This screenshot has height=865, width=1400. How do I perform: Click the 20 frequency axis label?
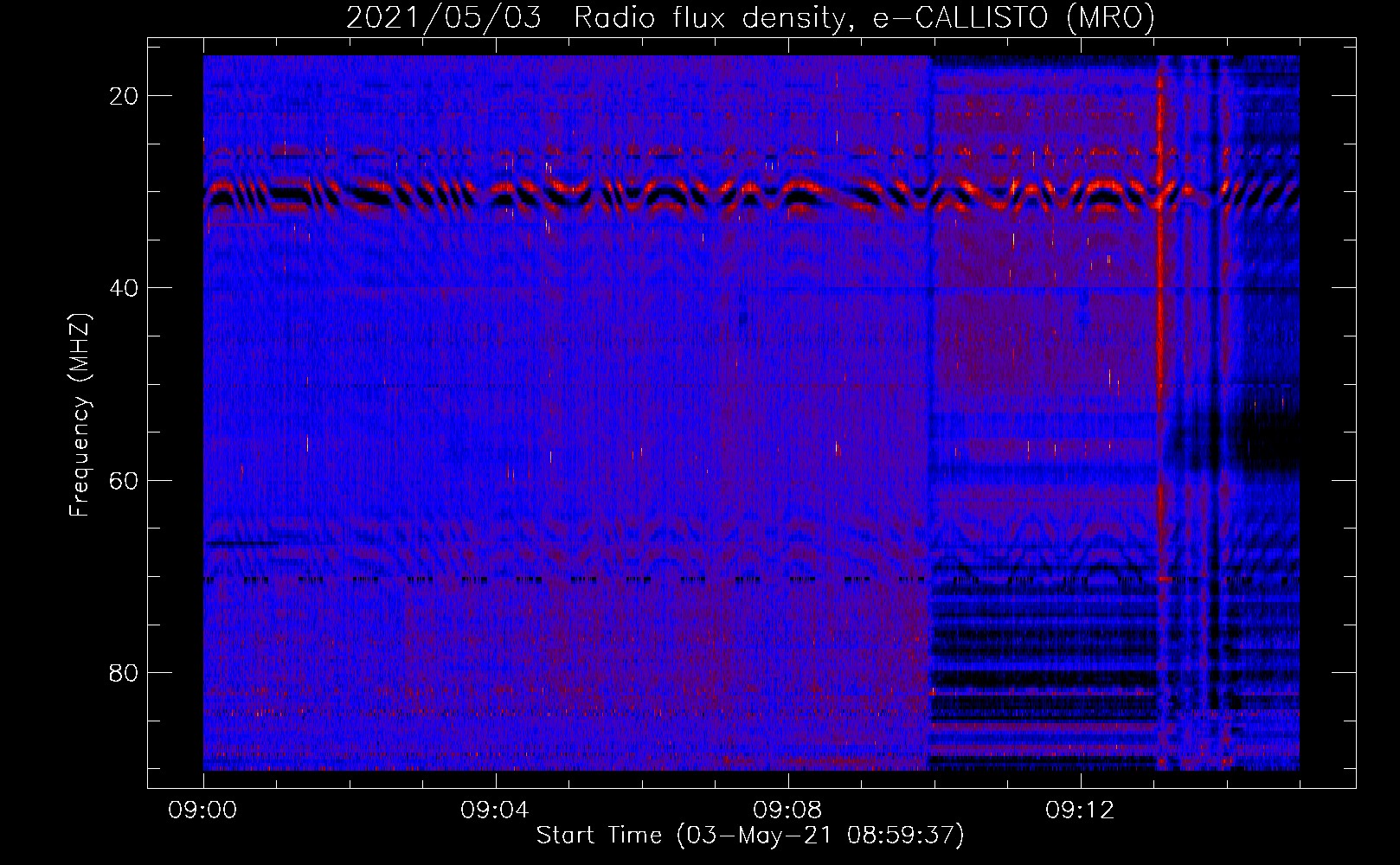tap(124, 96)
